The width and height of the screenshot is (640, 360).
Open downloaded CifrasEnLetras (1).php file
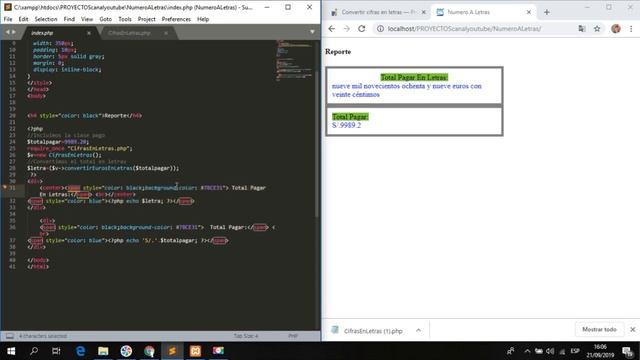pos(373,331)
